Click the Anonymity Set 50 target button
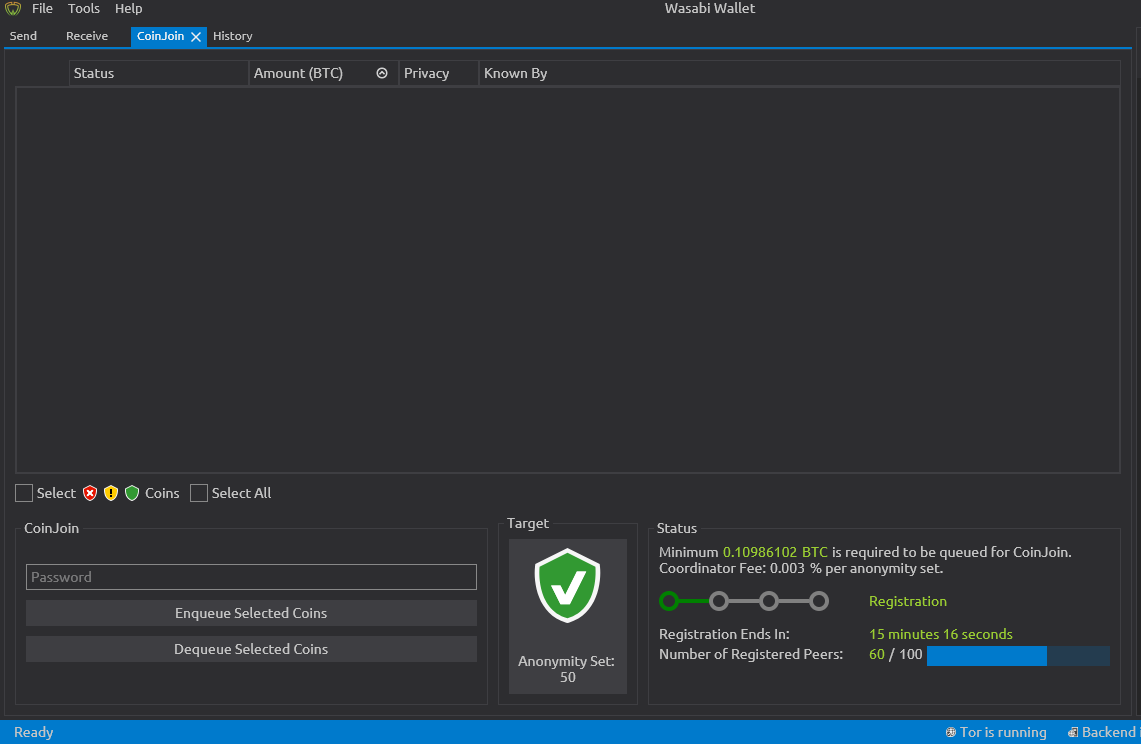This screenshot has height=744, width=1141. tap(568, 616)
